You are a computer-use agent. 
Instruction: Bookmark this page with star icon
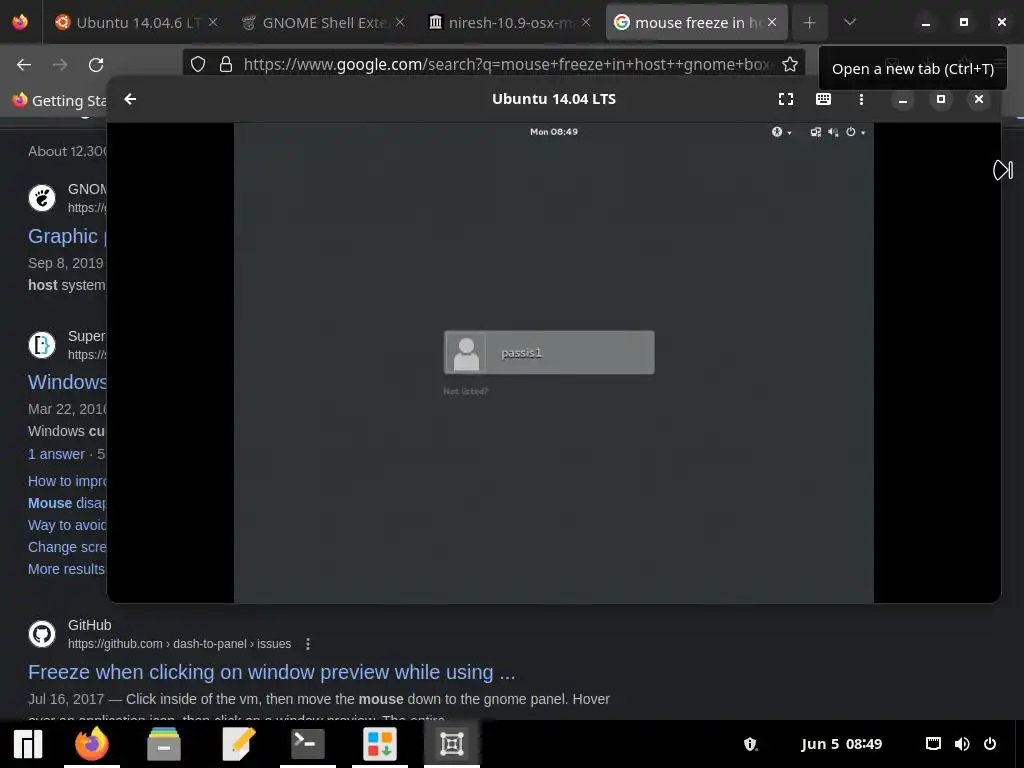(x=790, y=64)
